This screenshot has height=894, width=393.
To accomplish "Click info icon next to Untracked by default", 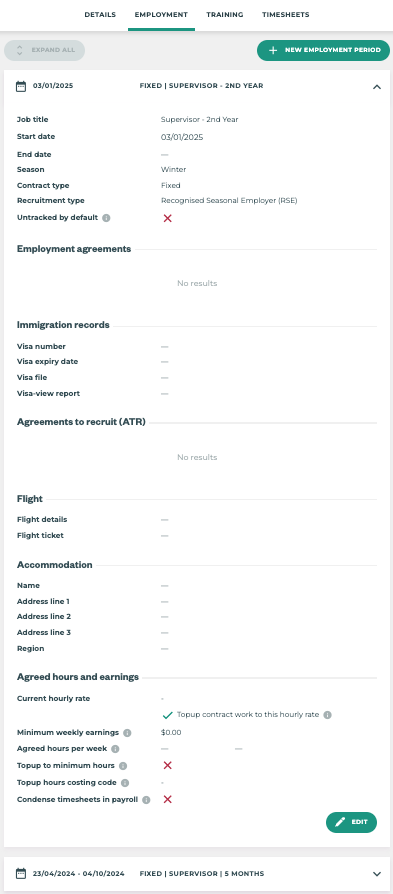I will (x=106, y=218).
